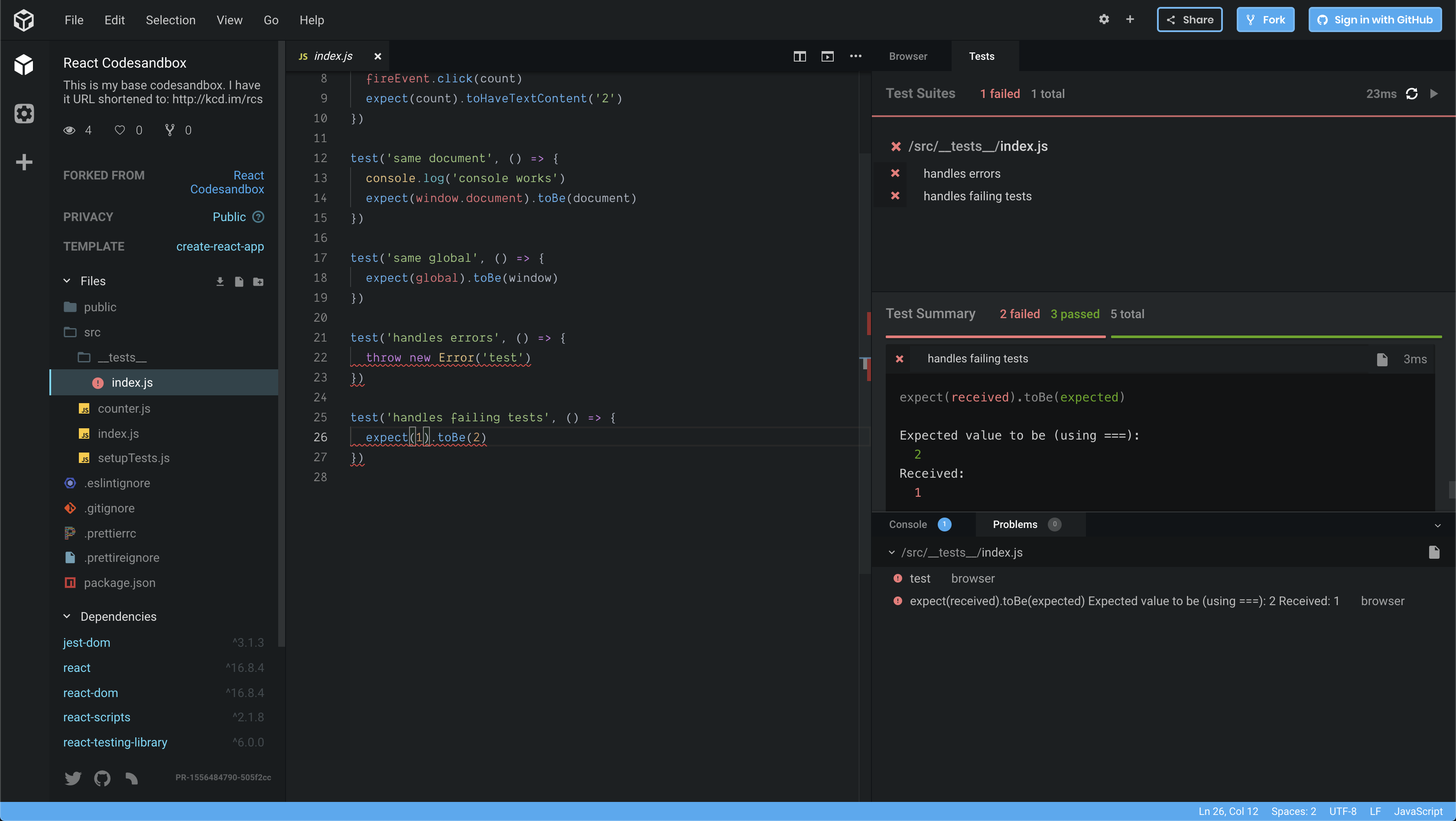Open file icon for handles failing tests
The width and height of the screenshot is (1456, 821).
pyautogui.click(x=1382, y=359)
